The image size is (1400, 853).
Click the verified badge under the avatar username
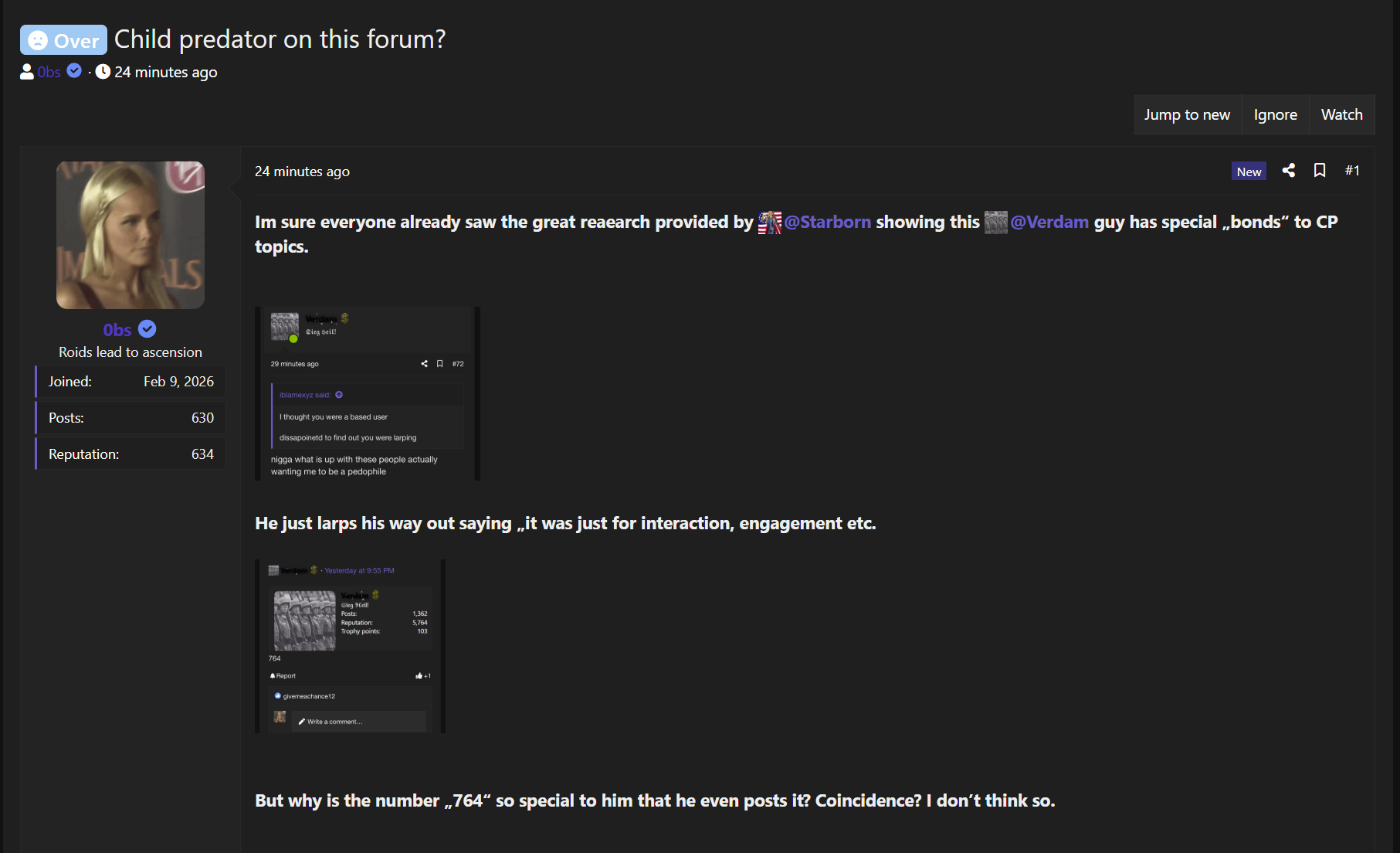(x=147, y=328)
